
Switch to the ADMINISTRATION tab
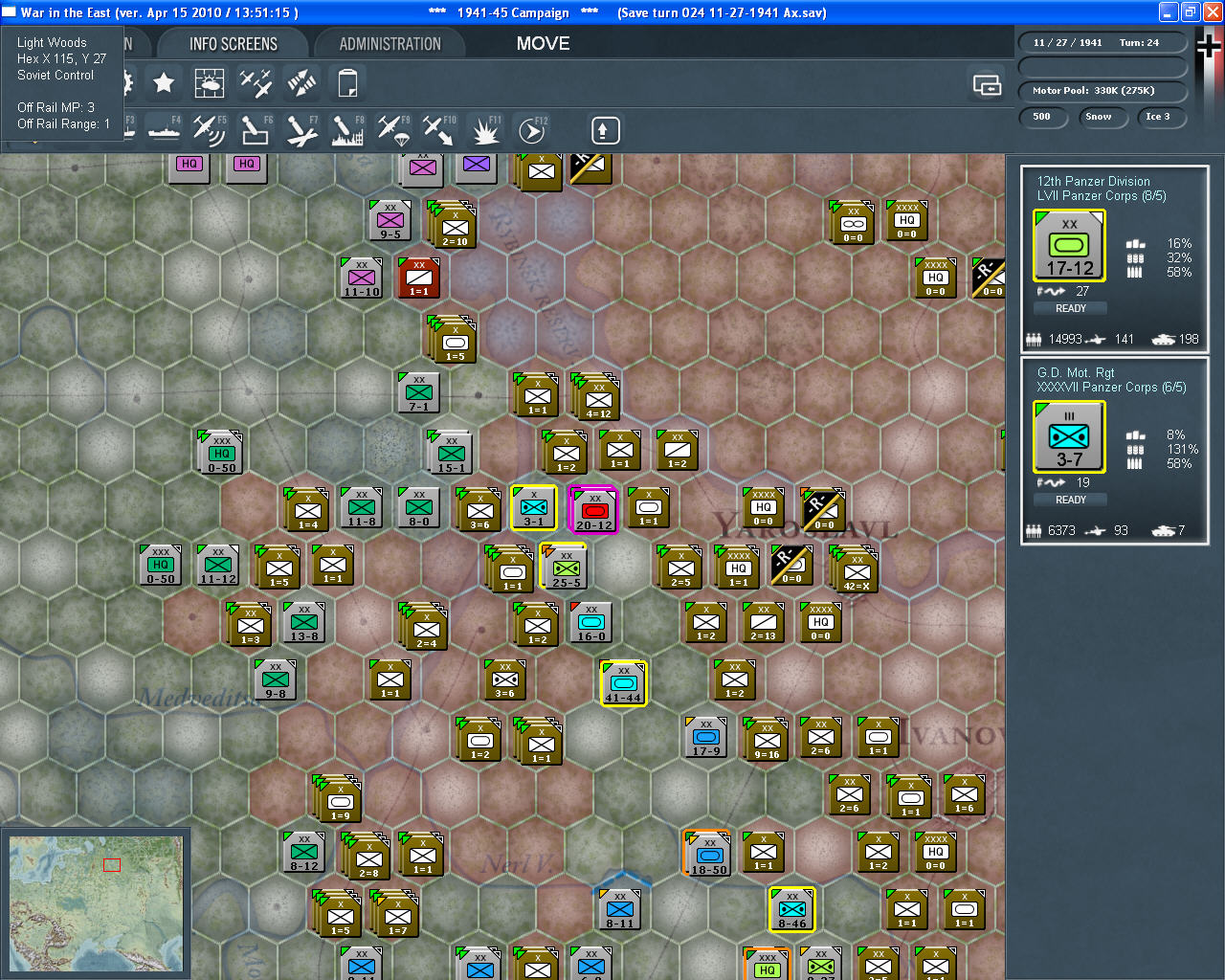point(390,44)
